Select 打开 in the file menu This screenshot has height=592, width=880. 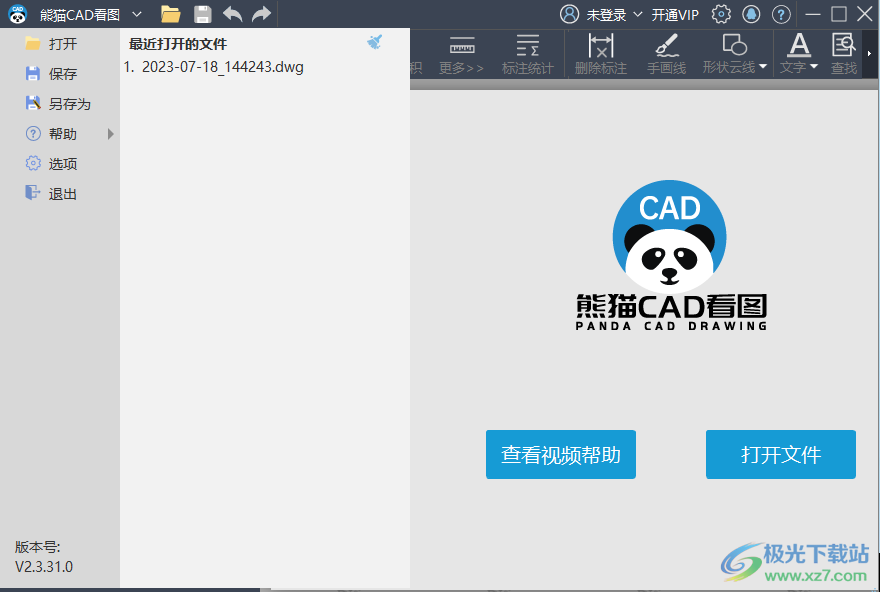coord(60,44)
